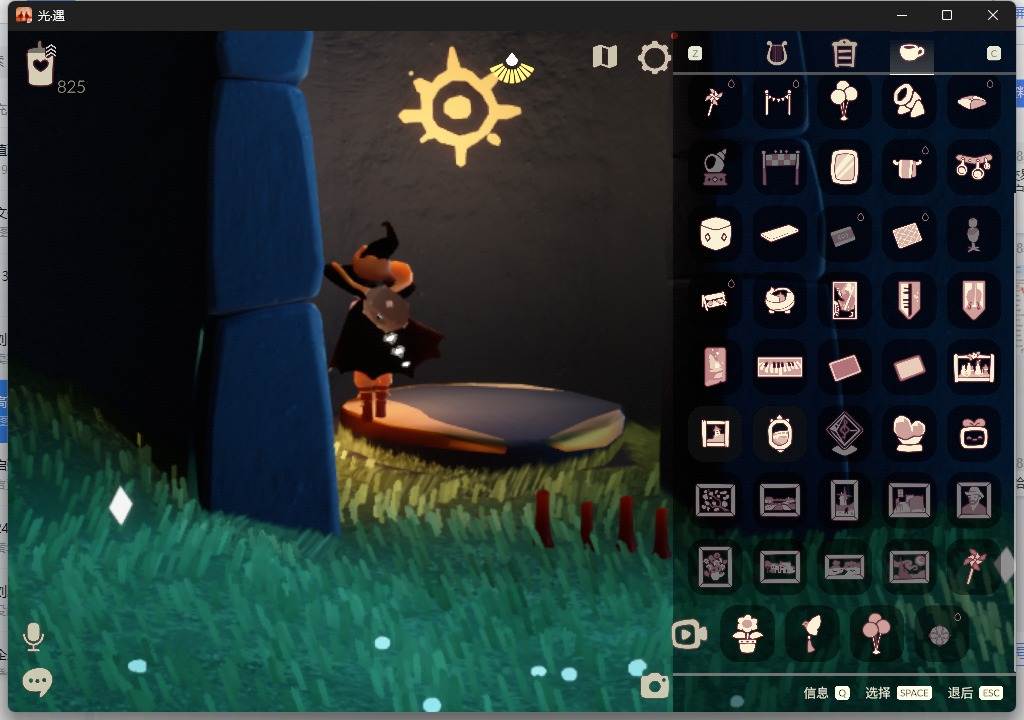Viewport: 1024px width, 720px height.
Task: Open the map icon
Action: [605, 57]
